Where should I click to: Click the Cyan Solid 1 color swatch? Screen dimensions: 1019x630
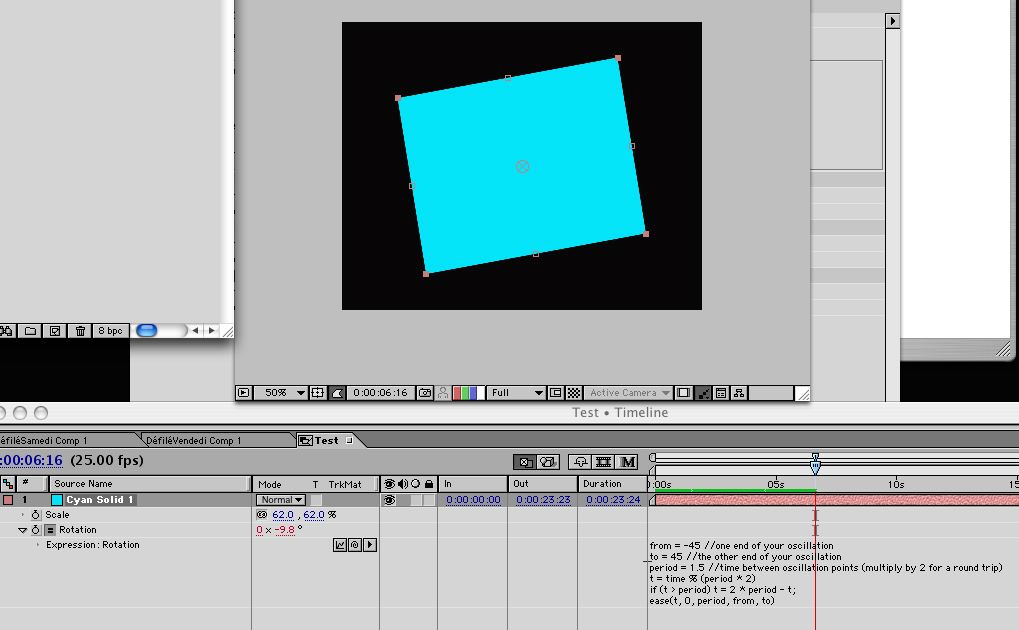57,500
